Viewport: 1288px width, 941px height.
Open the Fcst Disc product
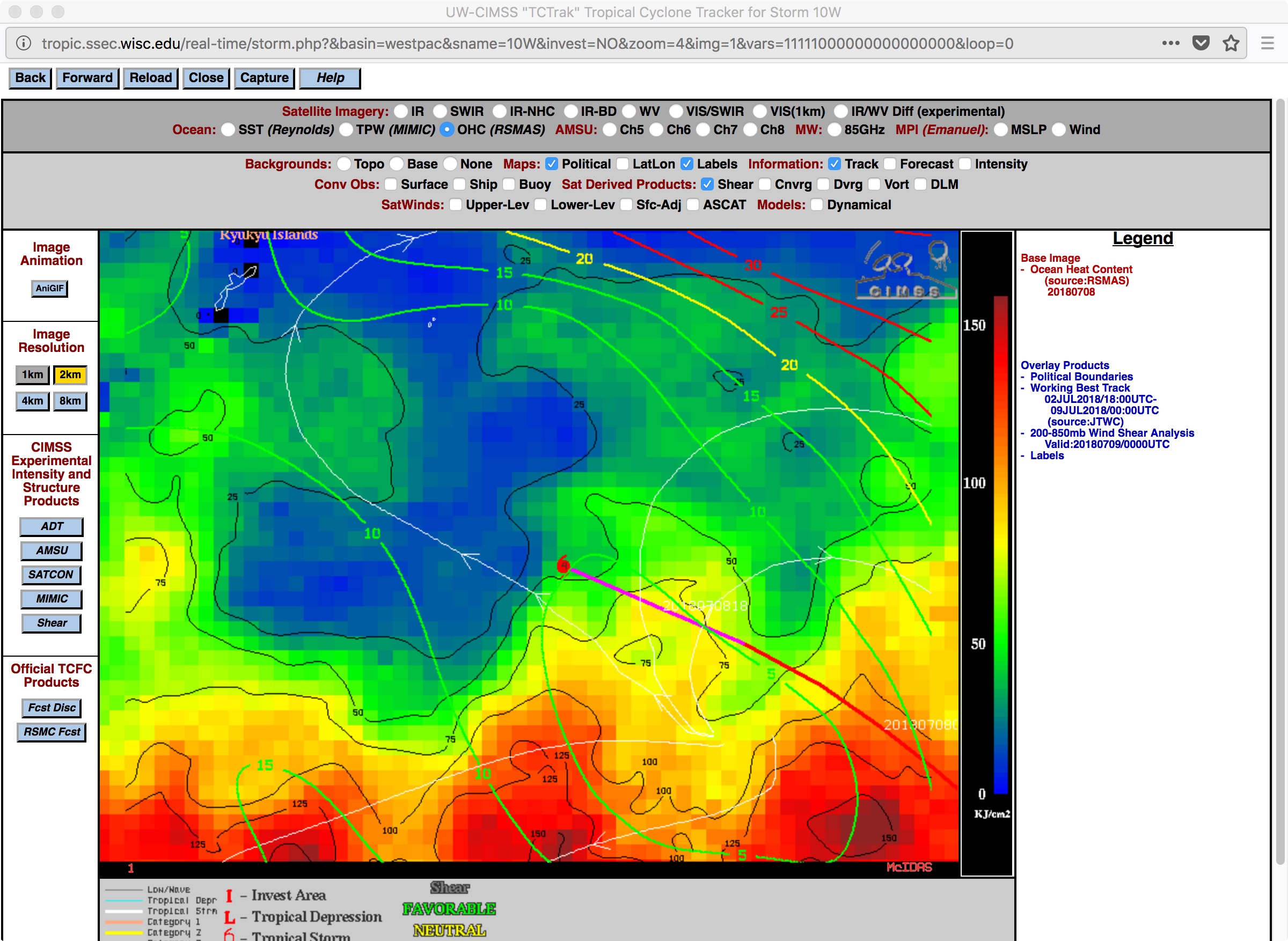tap(52, 708)
